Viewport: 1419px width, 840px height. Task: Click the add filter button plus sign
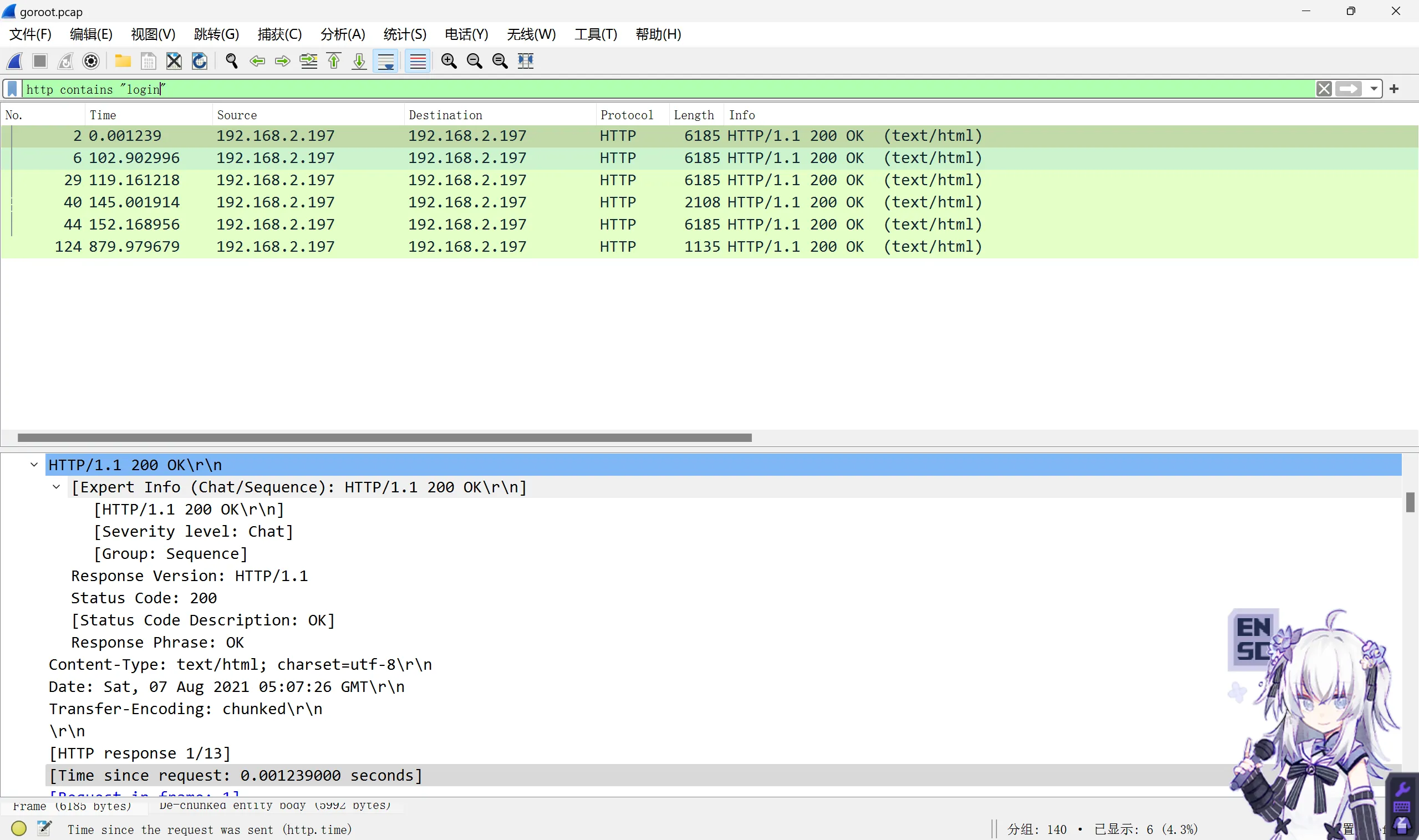pyautogui.click(x=1394, y=89)
